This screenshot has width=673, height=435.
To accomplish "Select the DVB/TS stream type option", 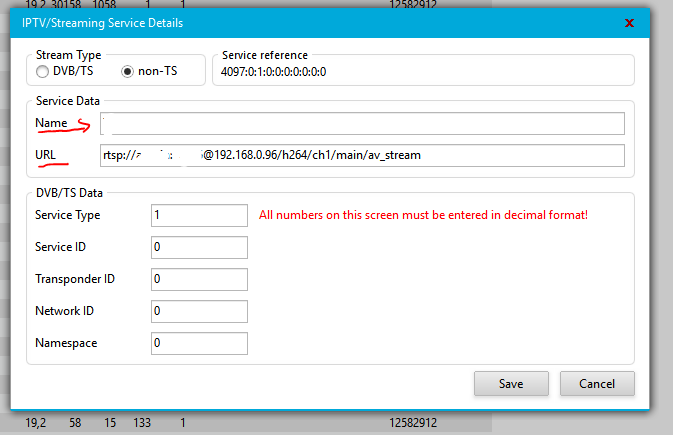I will (42, 72).
